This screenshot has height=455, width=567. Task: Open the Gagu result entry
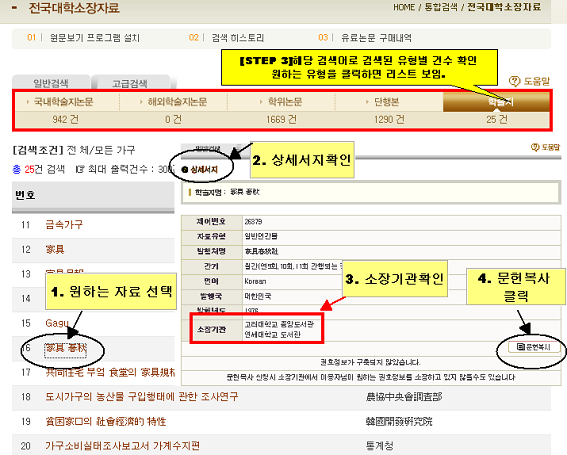point(57,323)
